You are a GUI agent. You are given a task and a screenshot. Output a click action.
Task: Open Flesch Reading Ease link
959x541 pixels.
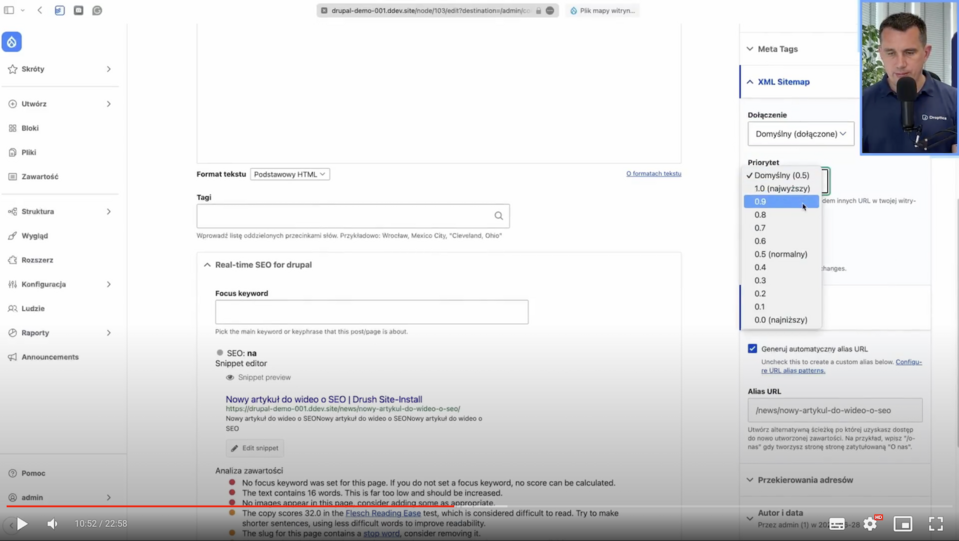(383, 513)
